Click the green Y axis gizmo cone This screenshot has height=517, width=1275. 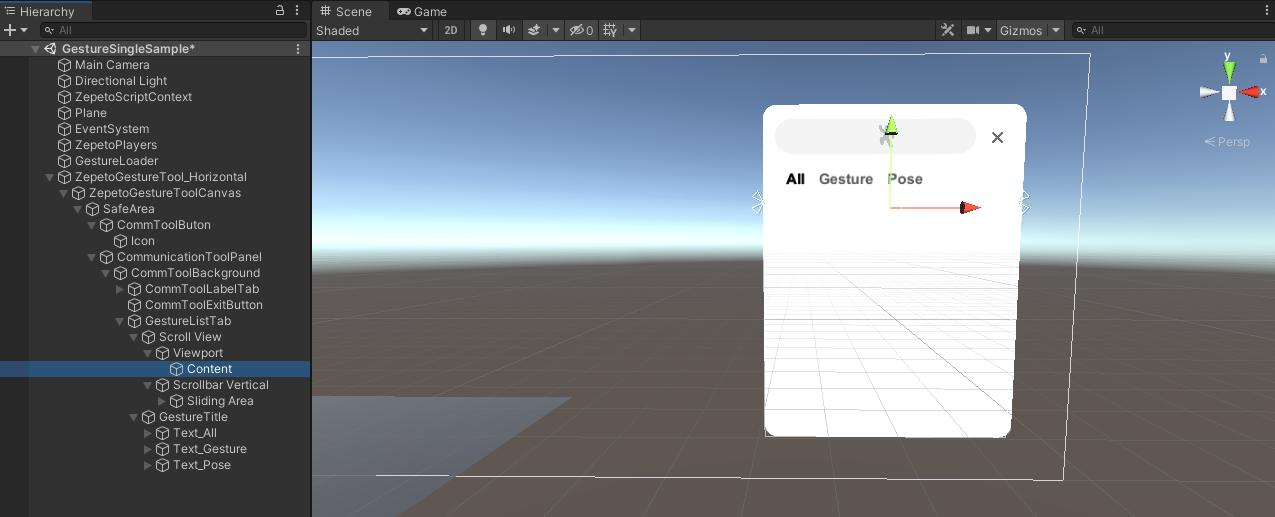pyautogui.click(x=1229, y=69)
